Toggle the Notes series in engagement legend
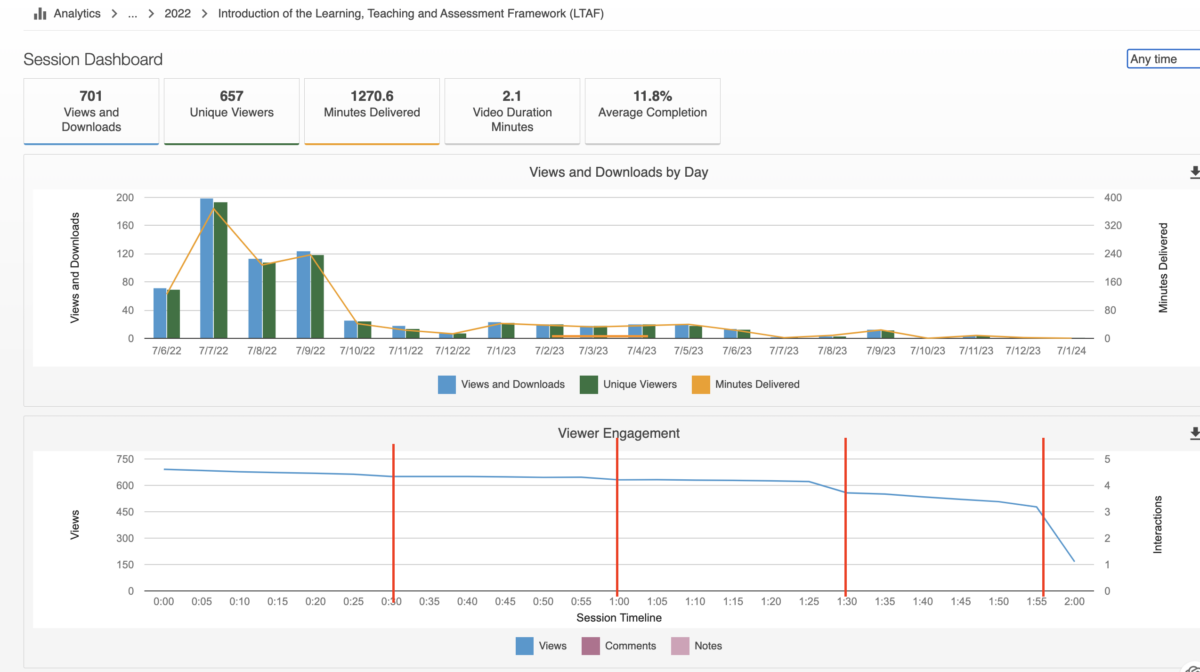This screenshot has width=1200, height=672. (697, 646)
